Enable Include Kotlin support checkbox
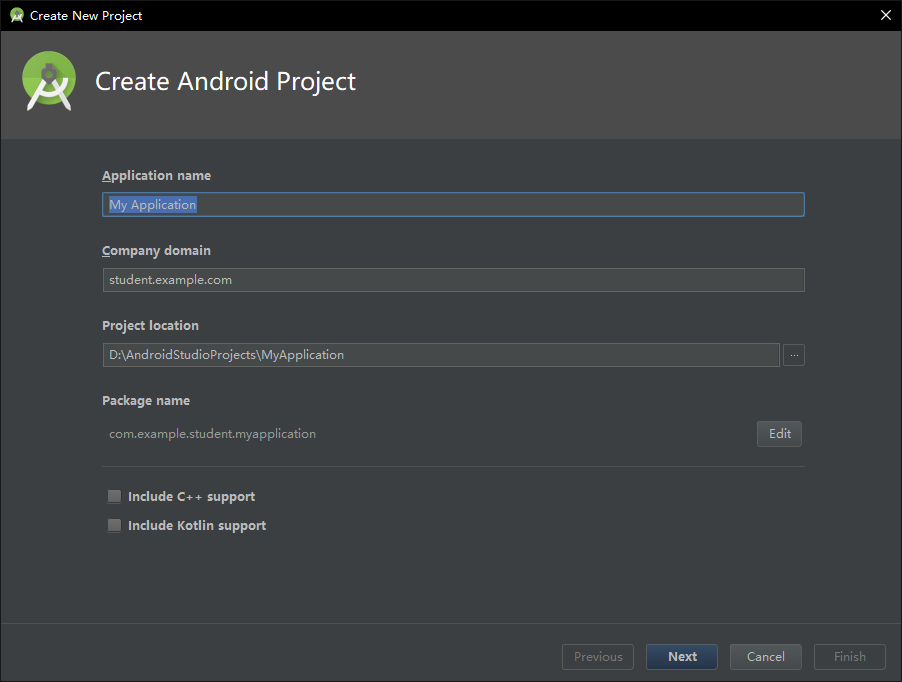This screenshot has width=902, height=682. pyautogui.click(x=114, y=525)
